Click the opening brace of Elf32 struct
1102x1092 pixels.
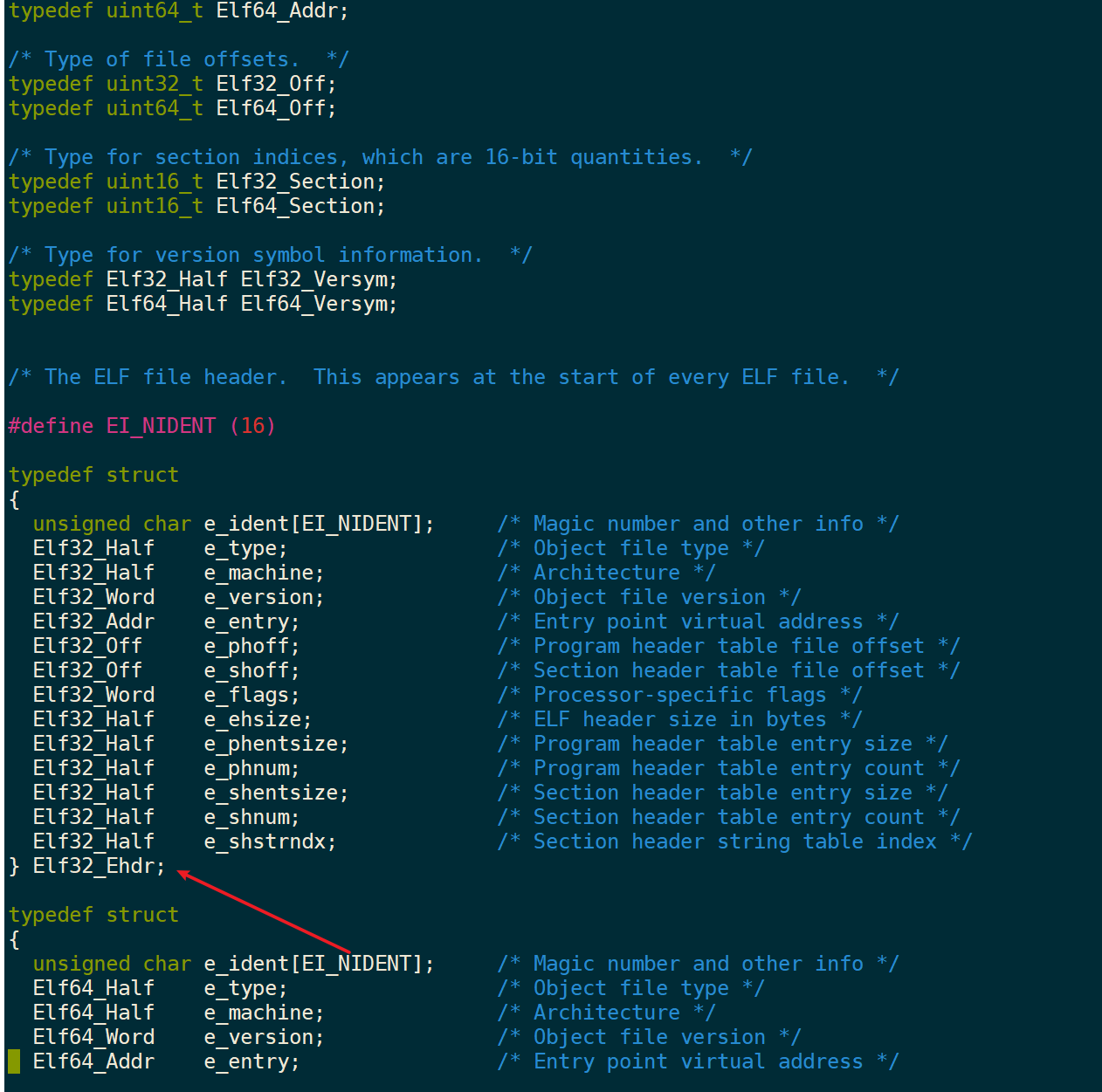pyautogui.click(x=14, y=499)
